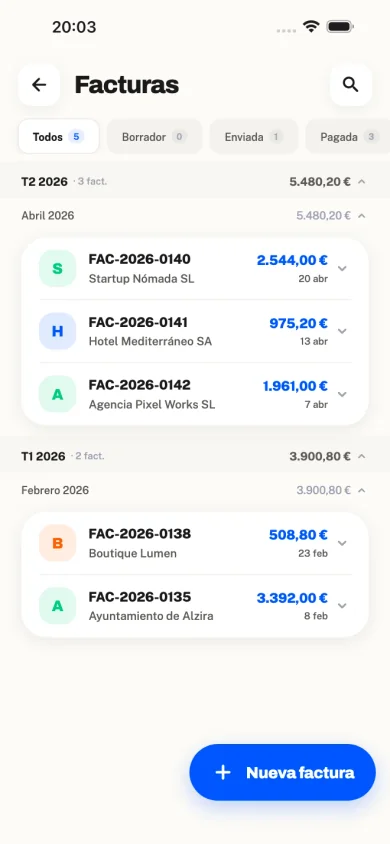Switch to the Pagada filter tab
This screenshot has height=844, width=390.
pos(348,137)
